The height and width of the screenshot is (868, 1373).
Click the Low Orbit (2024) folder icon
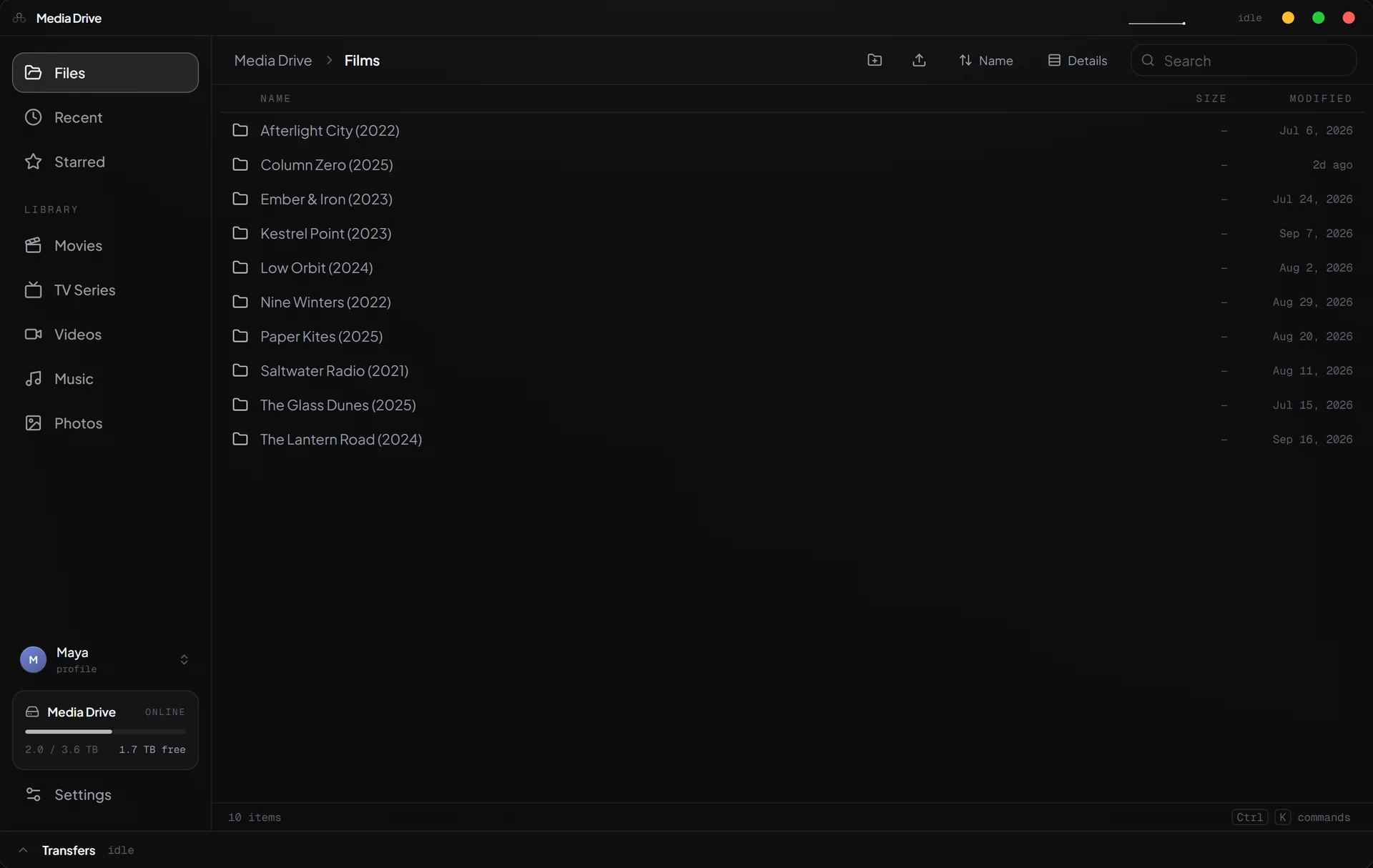240,267
